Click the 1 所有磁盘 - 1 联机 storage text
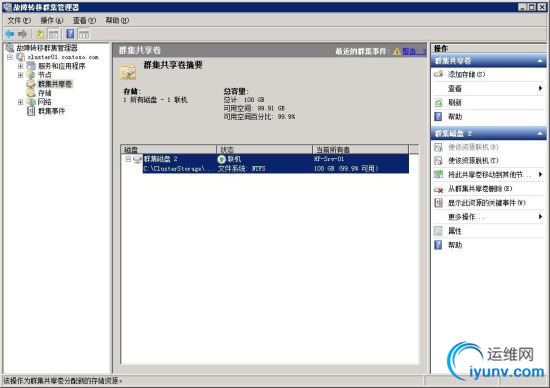Screen dimensions: 550x388 point(155,100)
